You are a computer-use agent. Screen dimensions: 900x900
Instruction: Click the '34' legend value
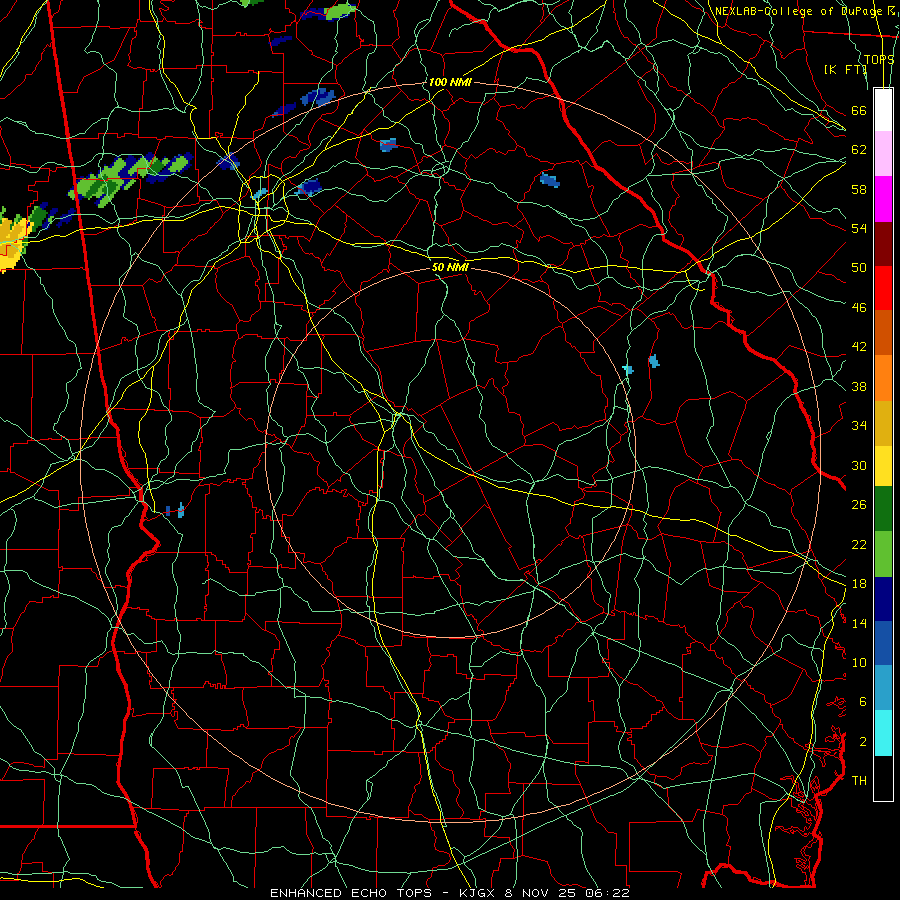pyautogui.click(x=859, y=426)
